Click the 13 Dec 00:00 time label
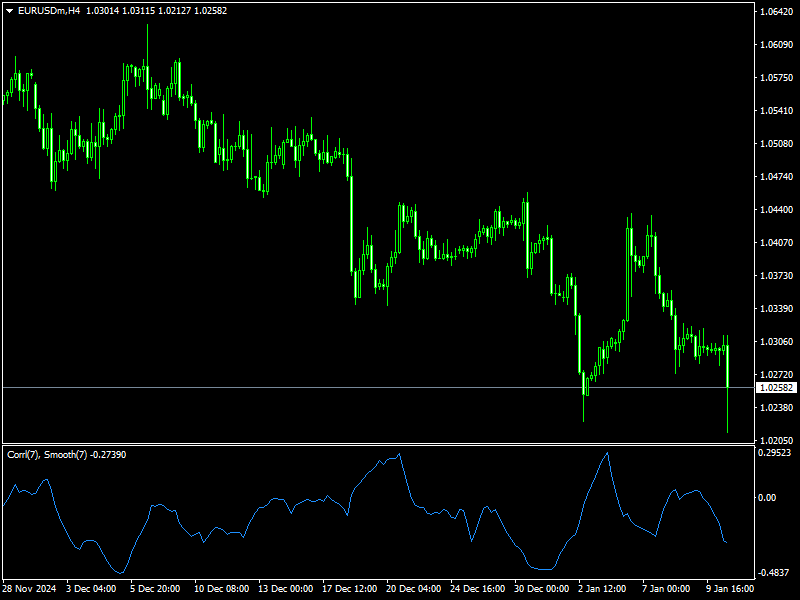This screenshot has width=800, height=600. pyautogui.click(x=286, y=588)
